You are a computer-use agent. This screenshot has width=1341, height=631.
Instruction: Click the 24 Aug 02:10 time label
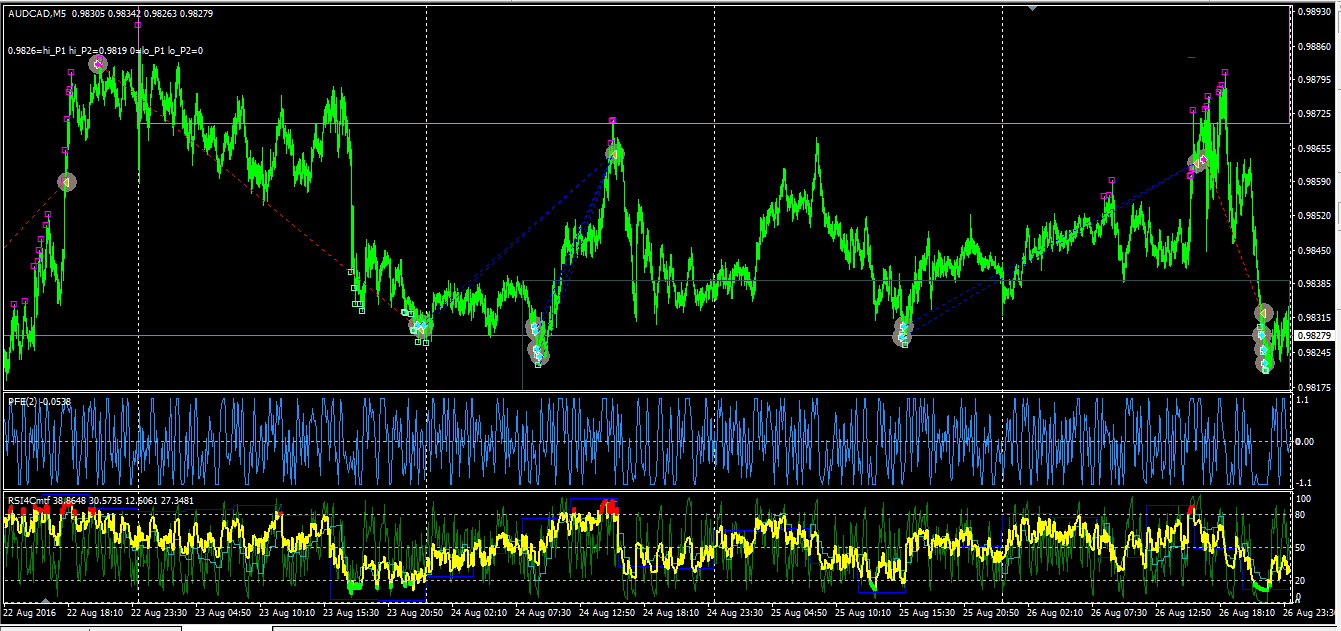pos(481,612)
